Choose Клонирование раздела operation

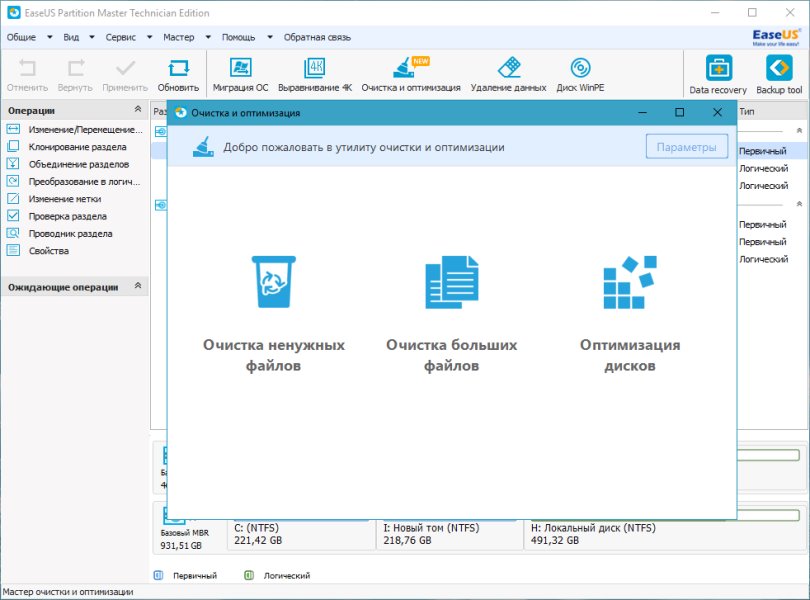pyautogui.click(x=77, y=147)
